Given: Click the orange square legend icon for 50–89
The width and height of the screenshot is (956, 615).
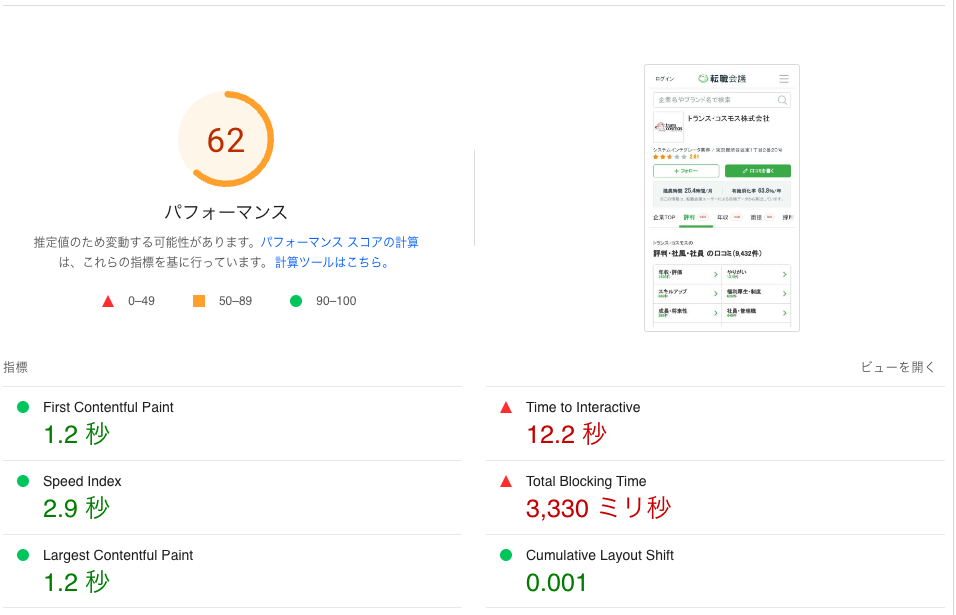Looking at the screenshot, I should pyautogui.click(x=199, y=301).
